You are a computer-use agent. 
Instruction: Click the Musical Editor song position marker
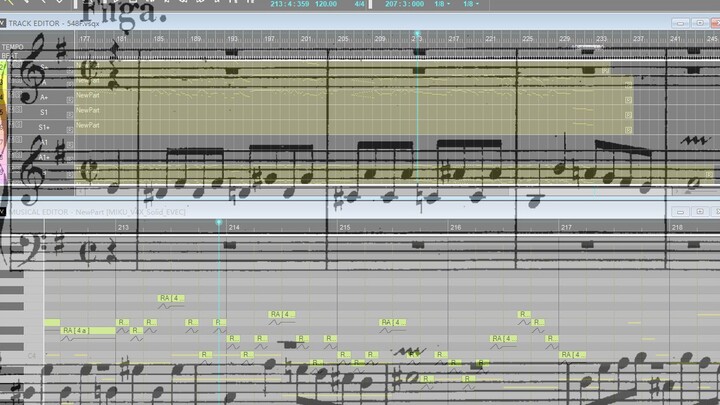[x=219, y=223]
